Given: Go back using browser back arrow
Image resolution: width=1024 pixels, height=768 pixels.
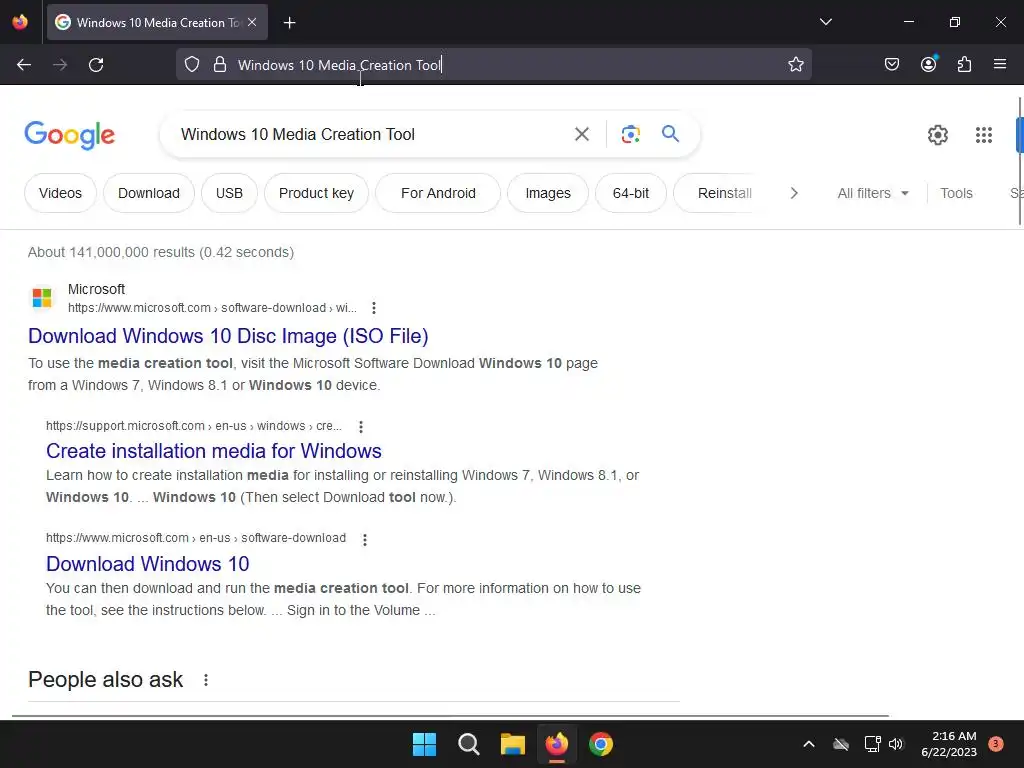Looking at the screenshot, I should pos(24,65).
